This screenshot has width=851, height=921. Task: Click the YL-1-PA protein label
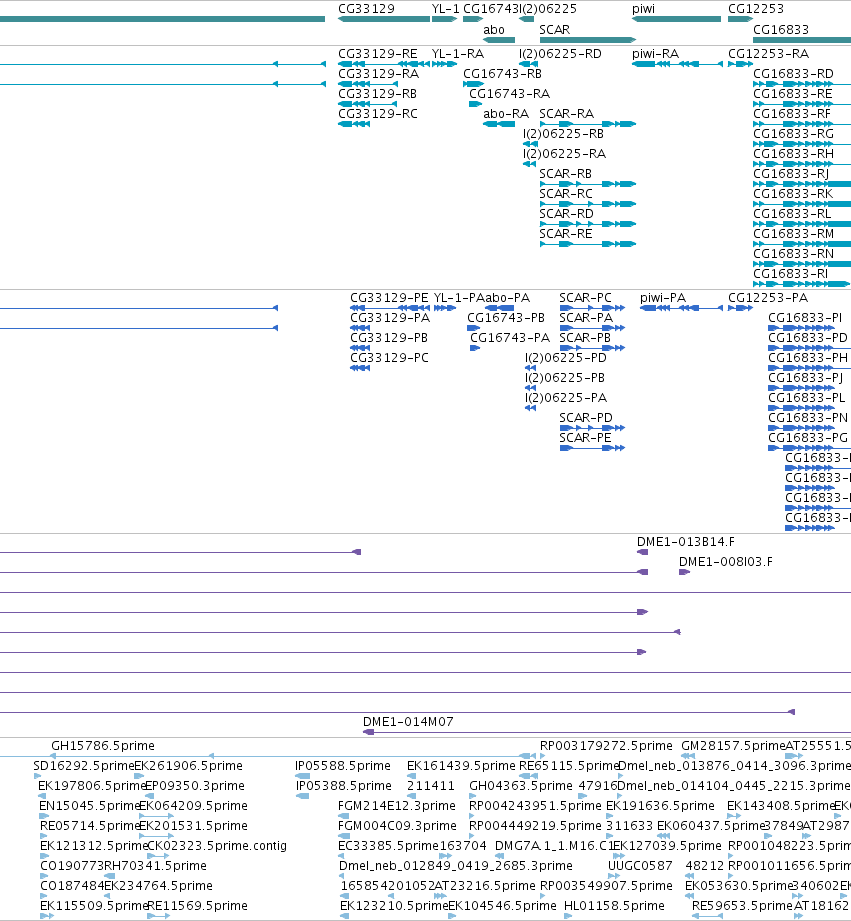click(460, 298)
